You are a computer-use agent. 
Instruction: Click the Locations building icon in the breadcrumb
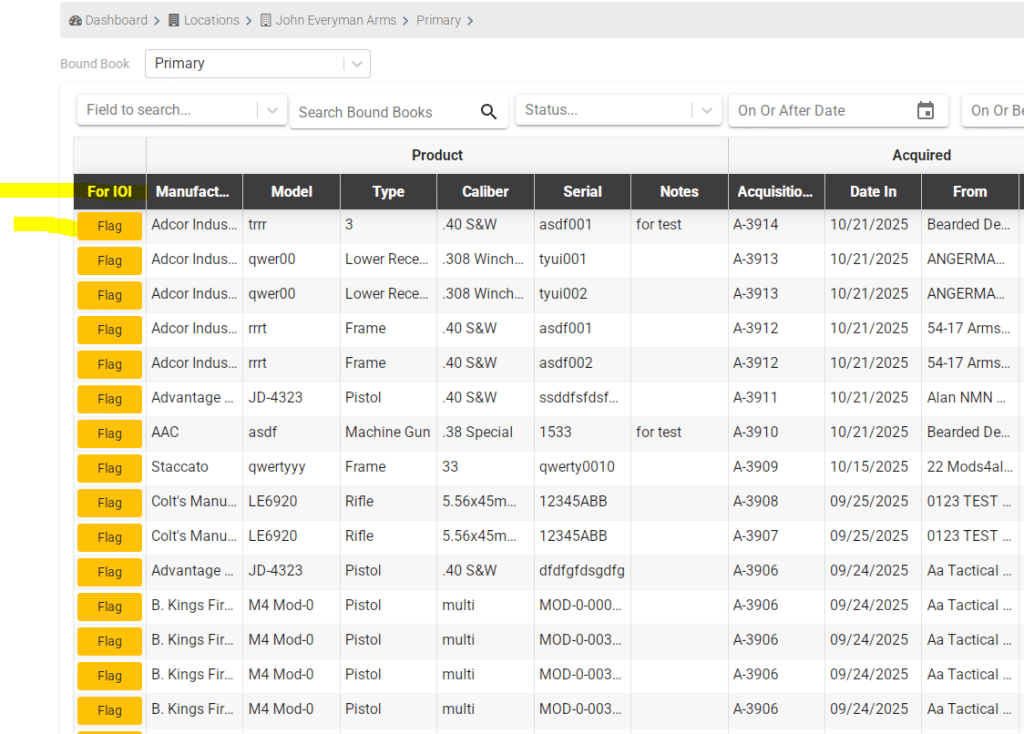coord(174,20)
